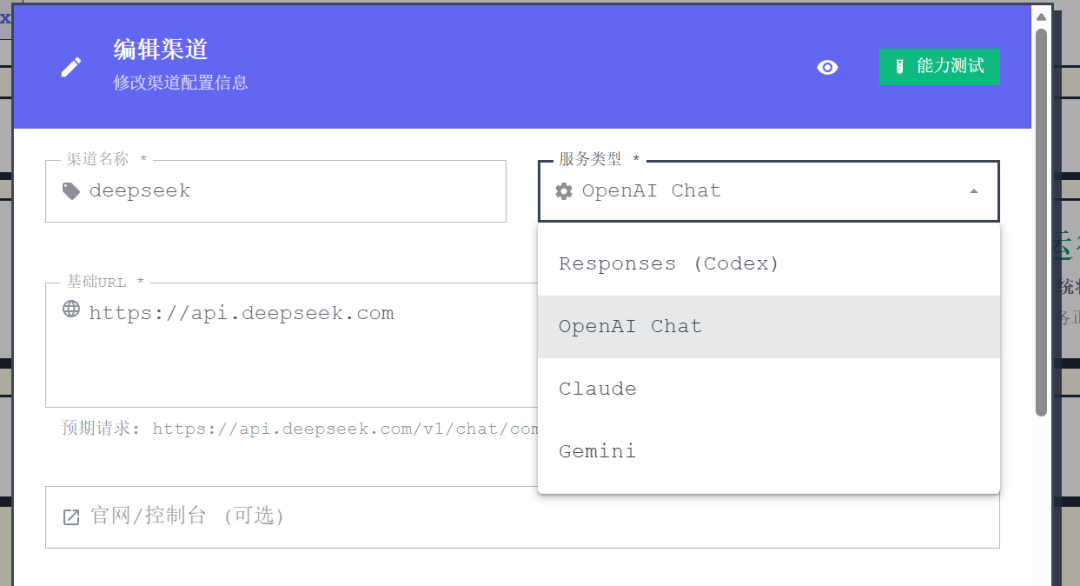Click the test tube icon in green button
Viewport: 1080px width, 586px height.
click(x=899, y=67)
